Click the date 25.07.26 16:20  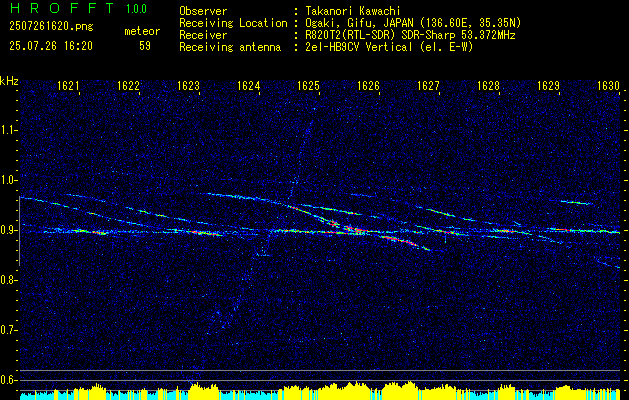[51, 46]
